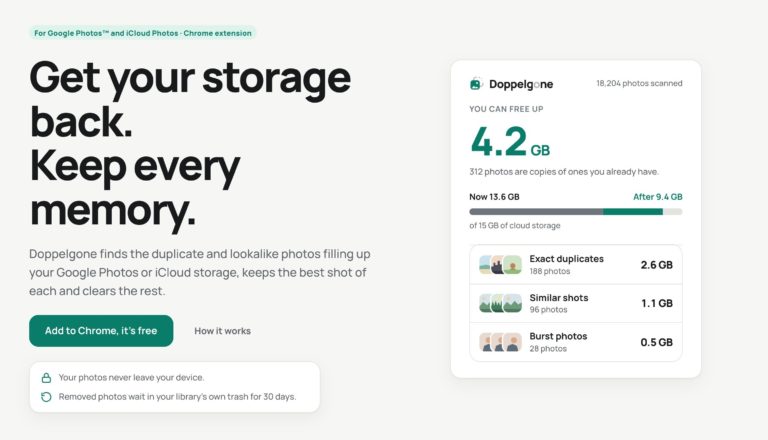The height and width of the screenshot is (440, 768).
Task: Select the Burst photos row title
Action: [x=558, y=336]
